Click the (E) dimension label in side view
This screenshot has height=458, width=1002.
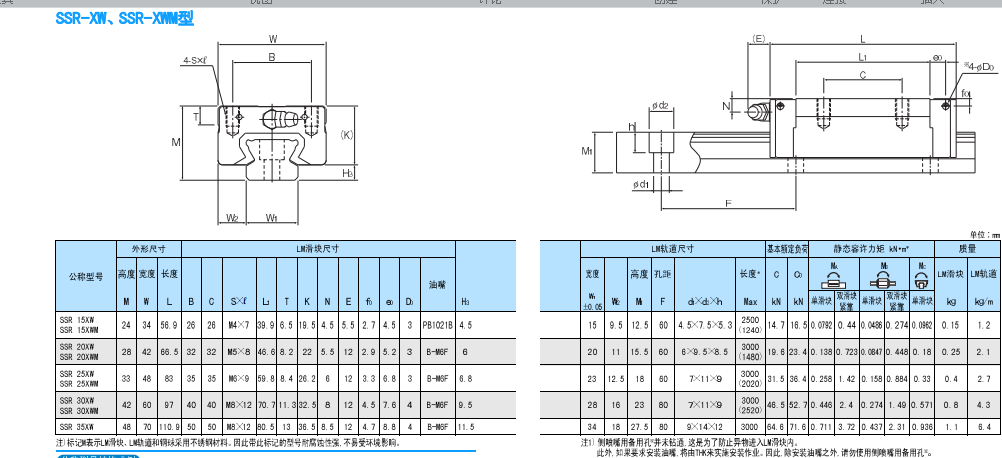coord(759,39)
